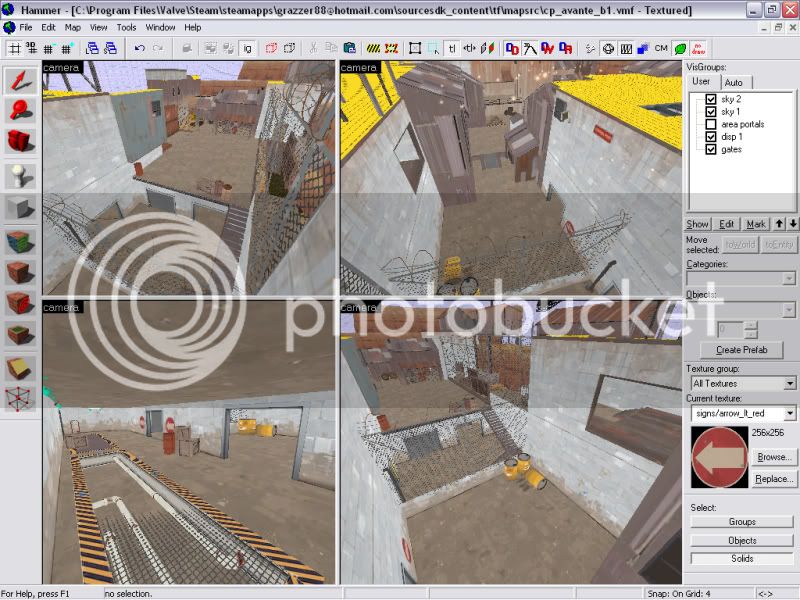Screen dimensions: 800x600
Task: Click the visgroups Edit button
Action: [x=726, y=224]
